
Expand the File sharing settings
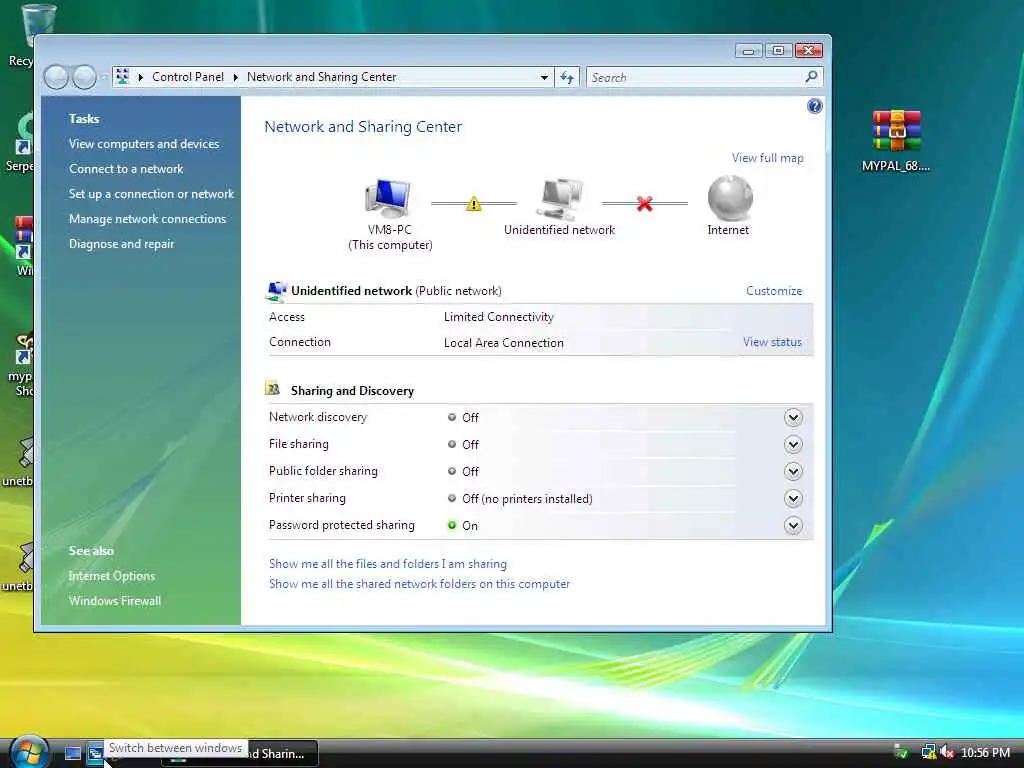(x=793, y=445)
